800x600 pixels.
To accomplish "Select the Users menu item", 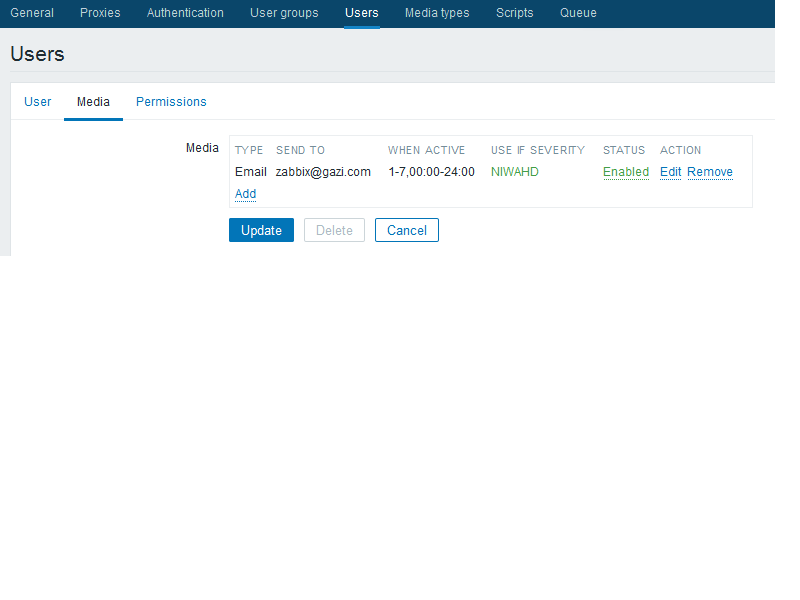I will pos(362,13).
